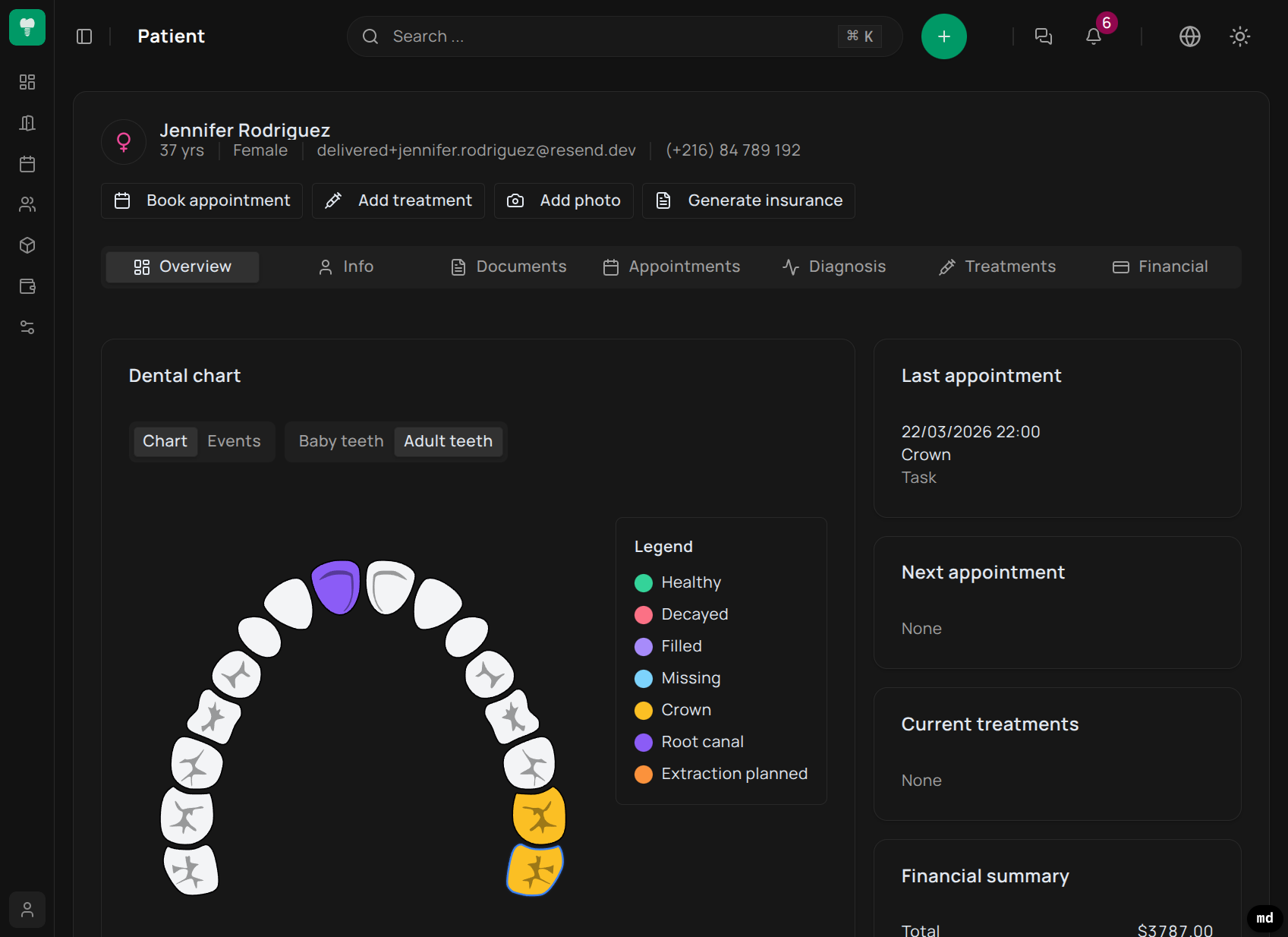Open the dashboard from the sidebar
The image size is (1288, 937).
coord(27,82)
